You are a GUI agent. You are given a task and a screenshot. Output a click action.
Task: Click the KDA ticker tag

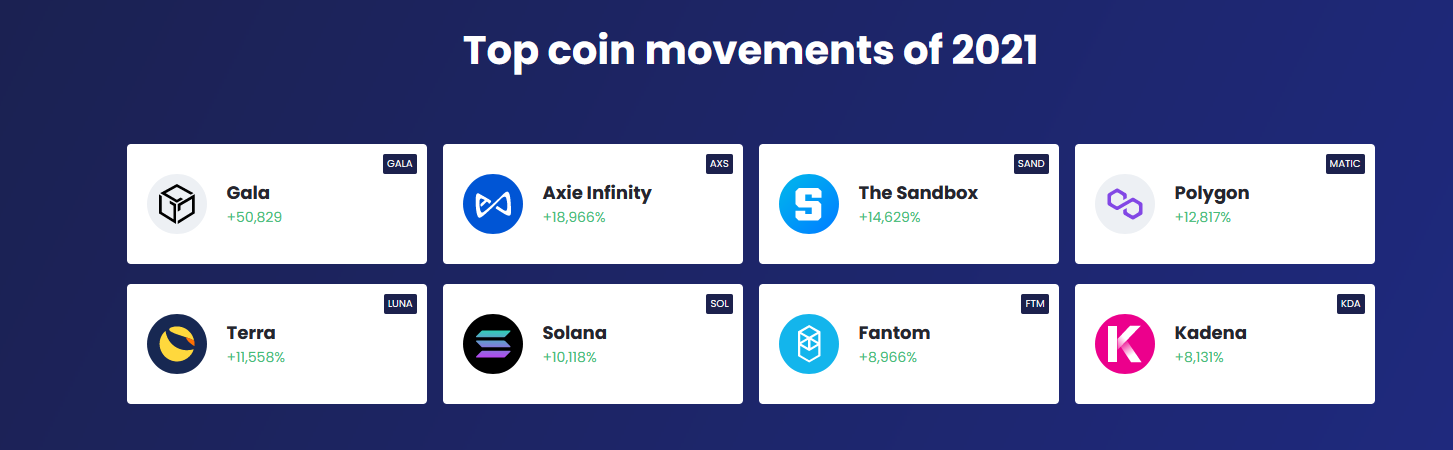(x=1351, y=304)
